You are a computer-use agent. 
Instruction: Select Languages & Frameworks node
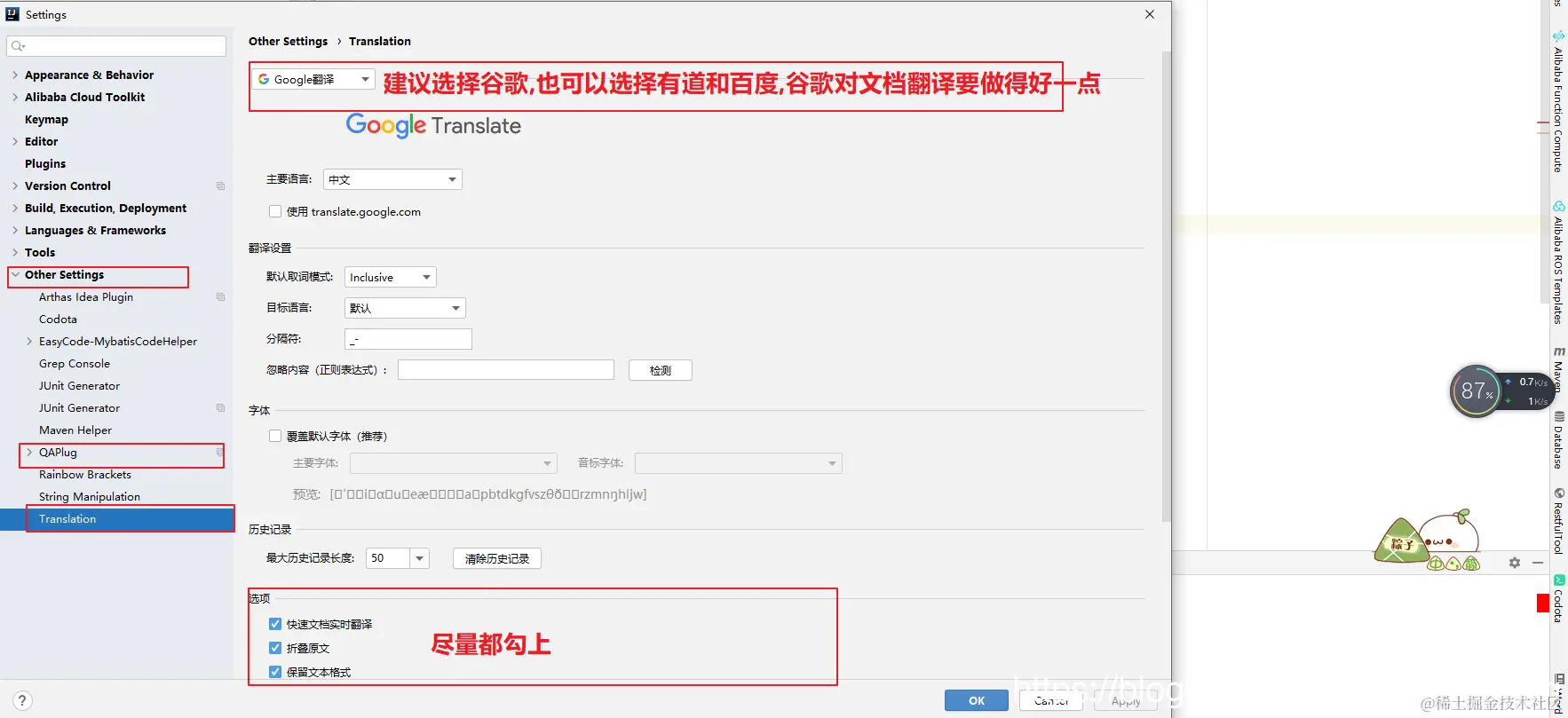[95, 231]
